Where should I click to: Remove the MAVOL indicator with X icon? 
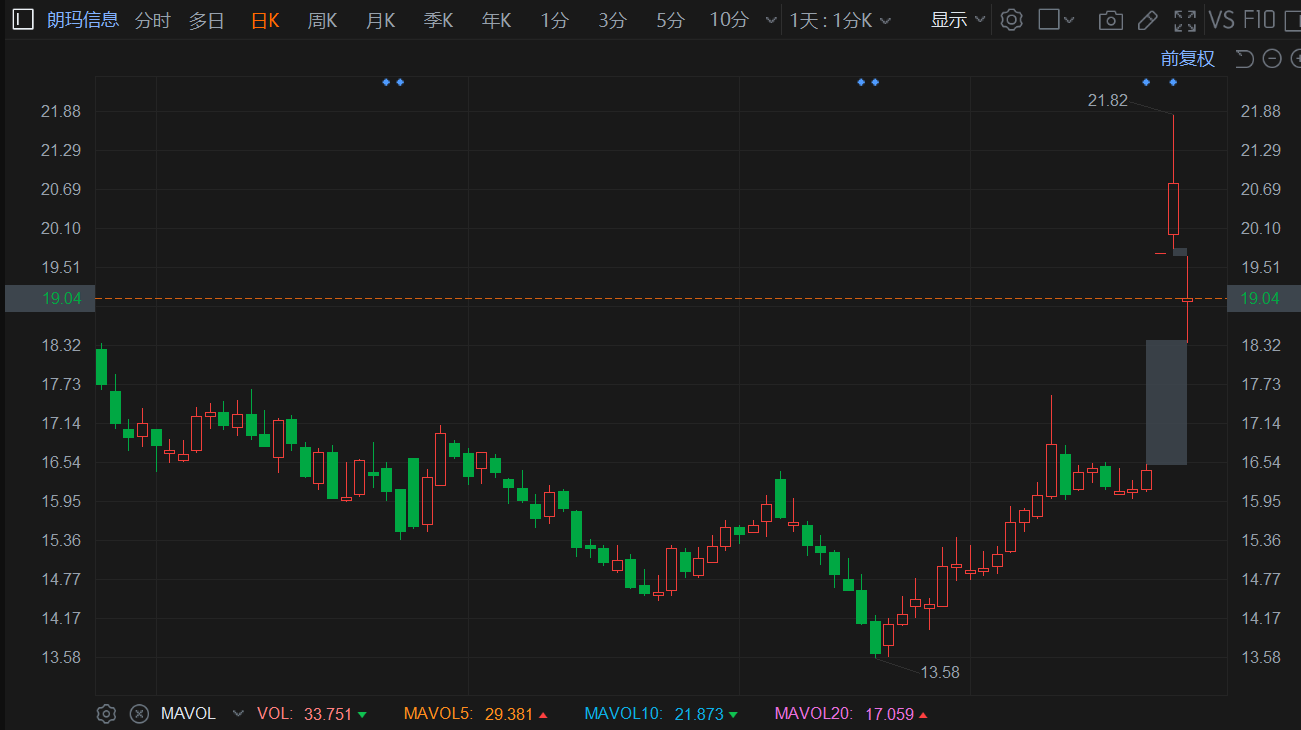[139, 713]
